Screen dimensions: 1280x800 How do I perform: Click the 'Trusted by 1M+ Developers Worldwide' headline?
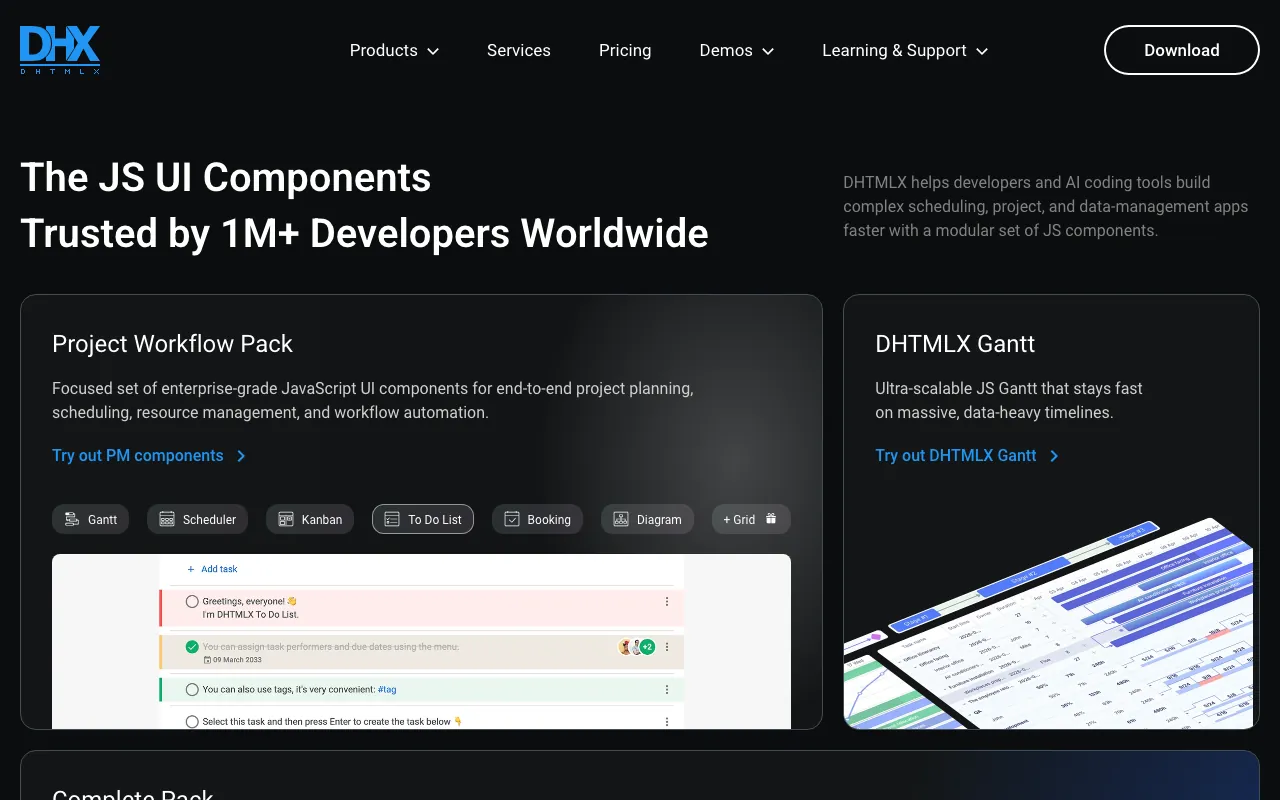coord(364,233)
